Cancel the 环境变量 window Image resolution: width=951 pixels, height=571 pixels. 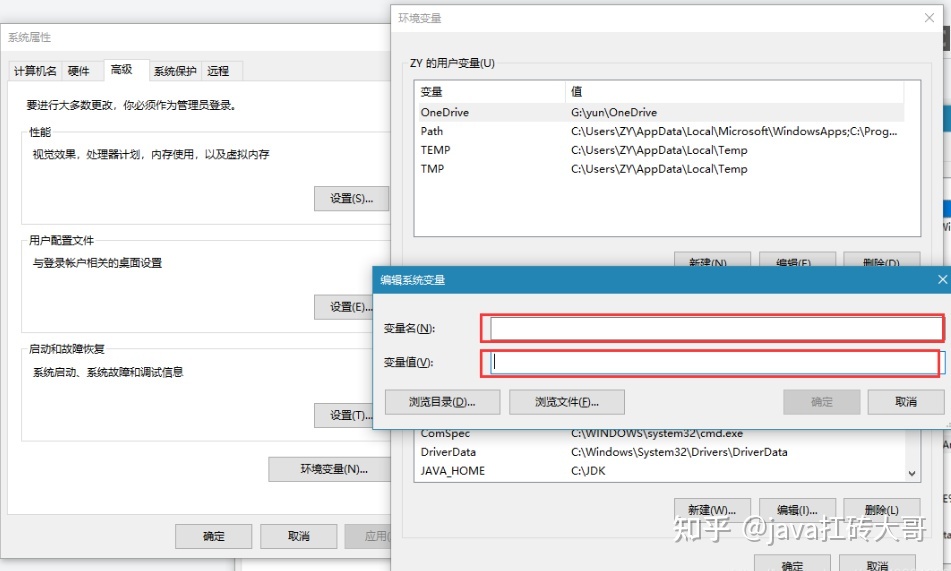pyautogui.click(x=877, y=564)
